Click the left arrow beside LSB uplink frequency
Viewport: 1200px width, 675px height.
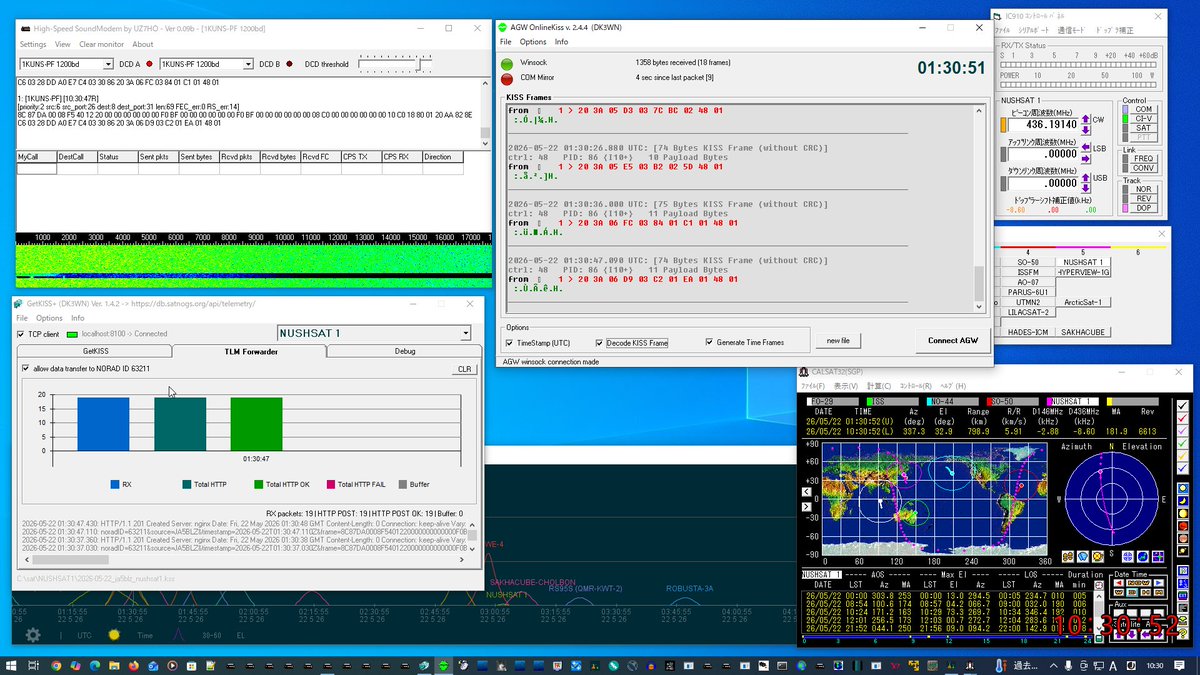[x=1085, y=147]
